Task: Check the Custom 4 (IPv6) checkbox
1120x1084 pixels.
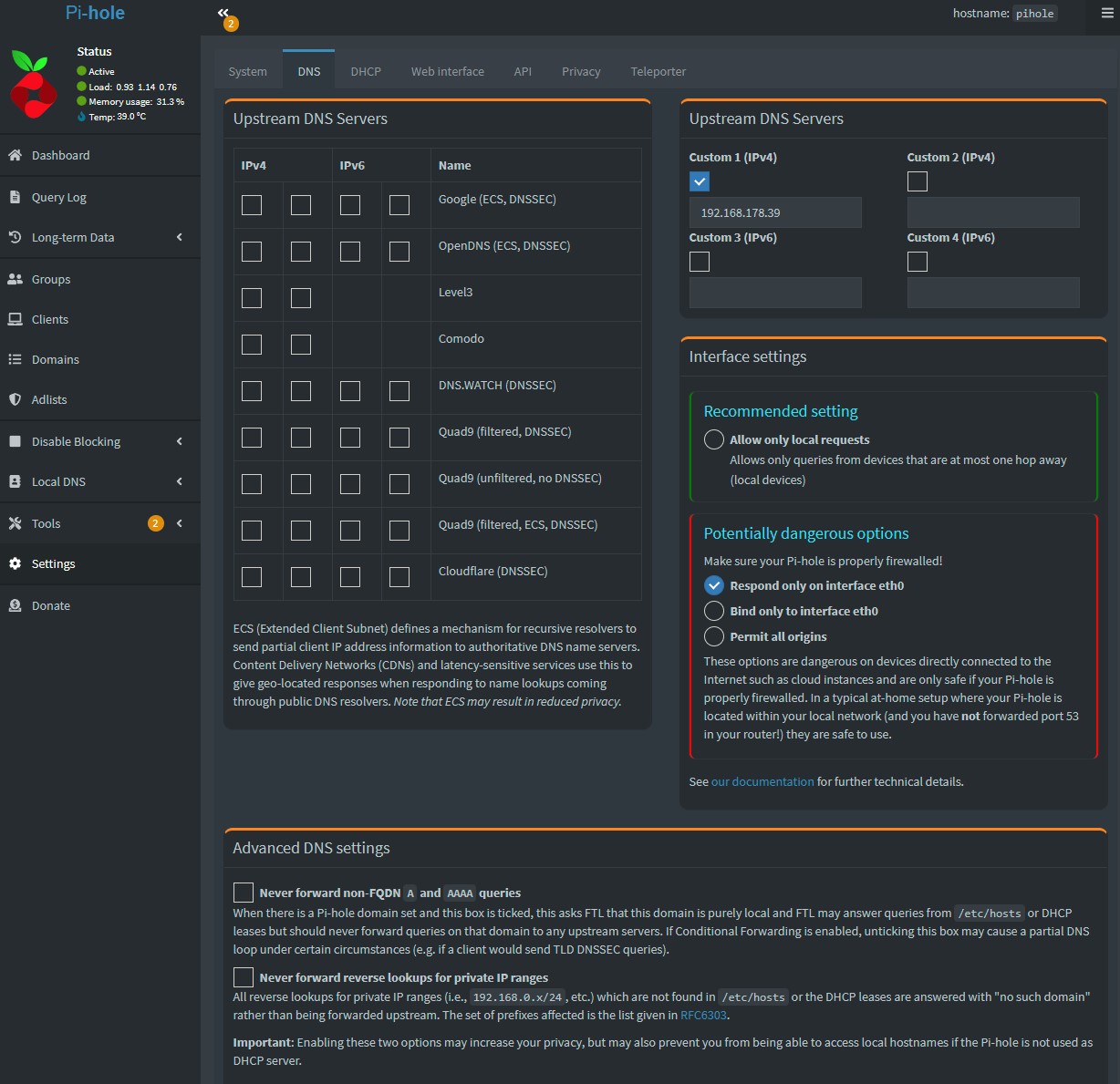Action: click(x=918, y=262)
